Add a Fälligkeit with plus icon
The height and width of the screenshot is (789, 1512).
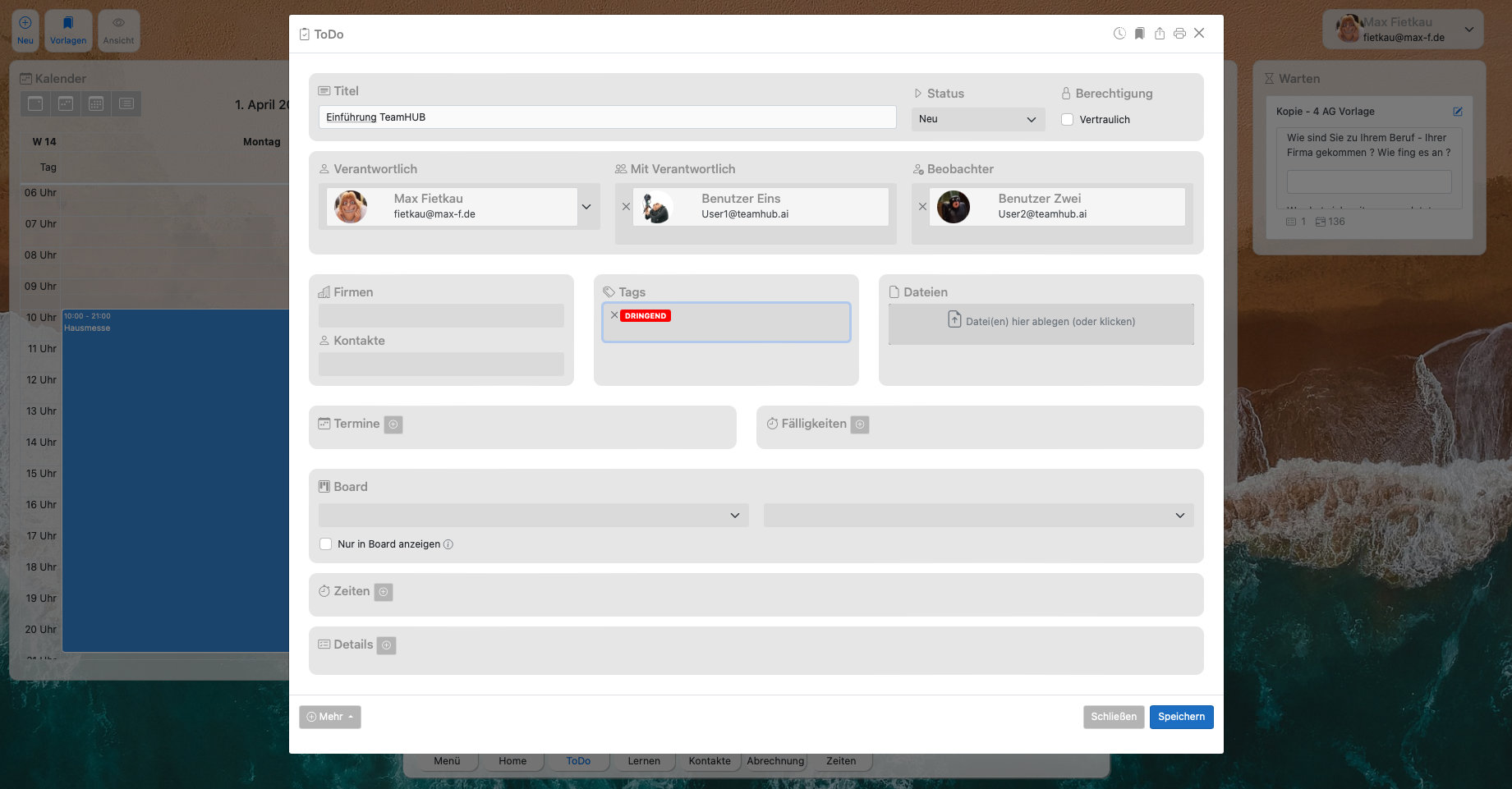coord(860,424)
